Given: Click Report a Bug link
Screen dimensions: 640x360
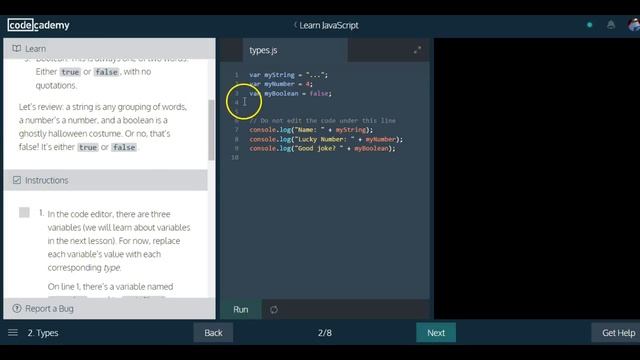Looking at the screenshot, I should (x=49, y=309).
